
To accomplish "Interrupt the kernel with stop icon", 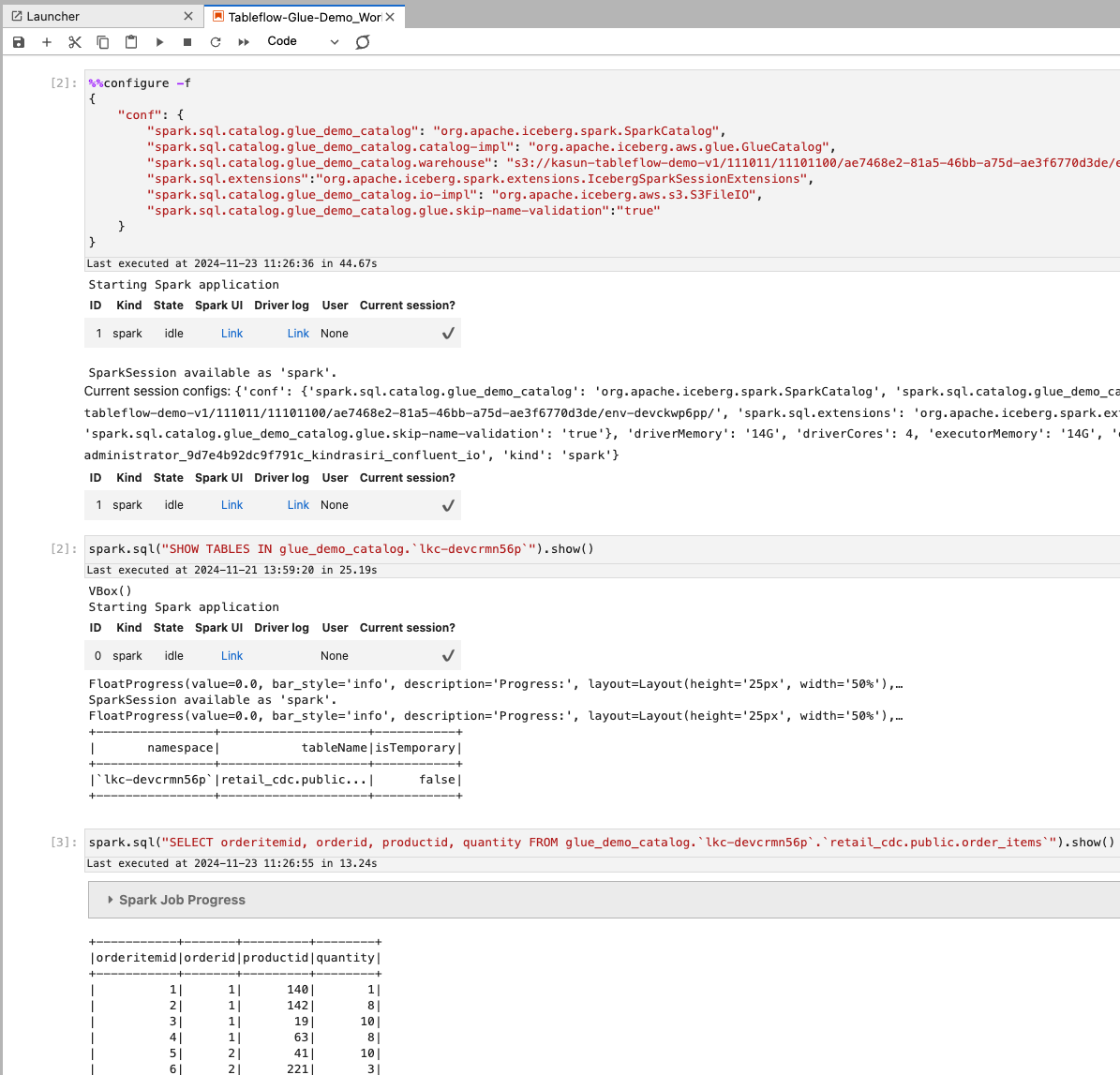I will tap(187, 42).
